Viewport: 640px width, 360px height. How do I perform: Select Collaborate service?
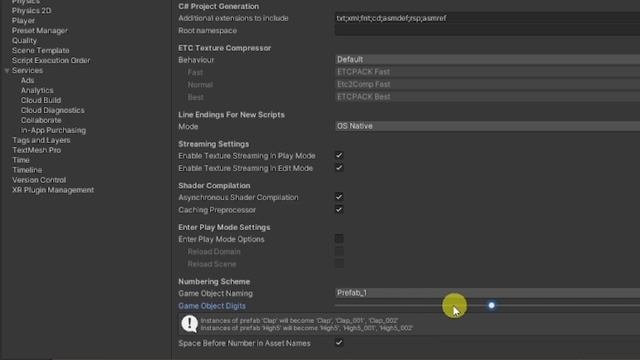click(41, 120)
